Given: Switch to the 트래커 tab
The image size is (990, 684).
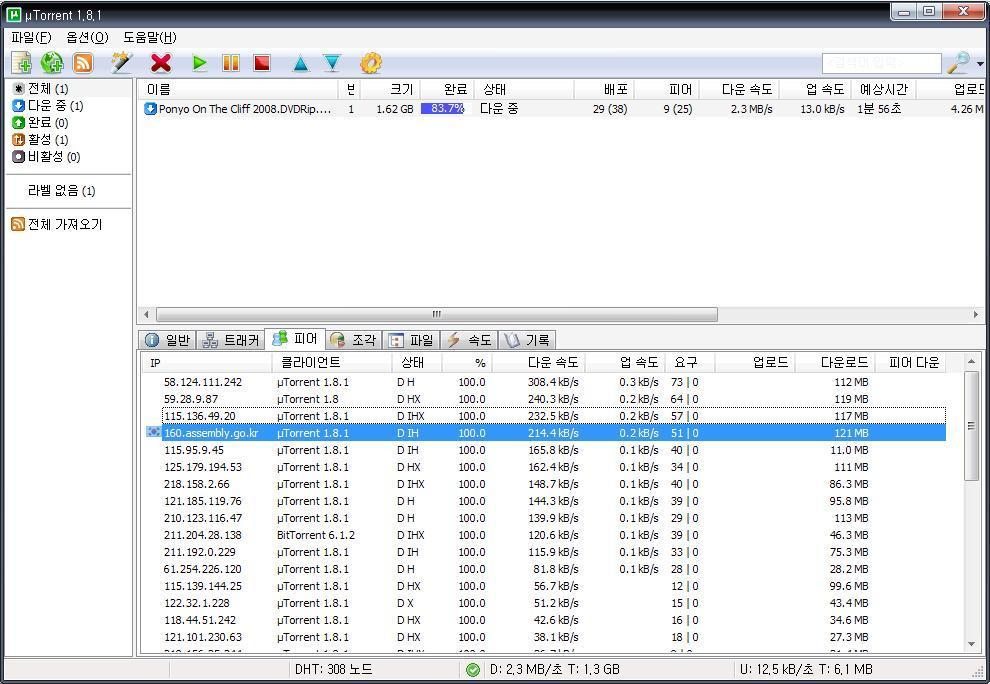Looking at the screenshot, I should (x=230, y=340).
